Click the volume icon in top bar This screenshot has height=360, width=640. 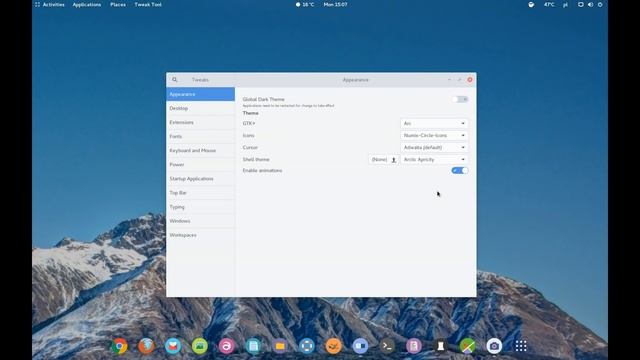pyautogui.click(x=590, y=4)
